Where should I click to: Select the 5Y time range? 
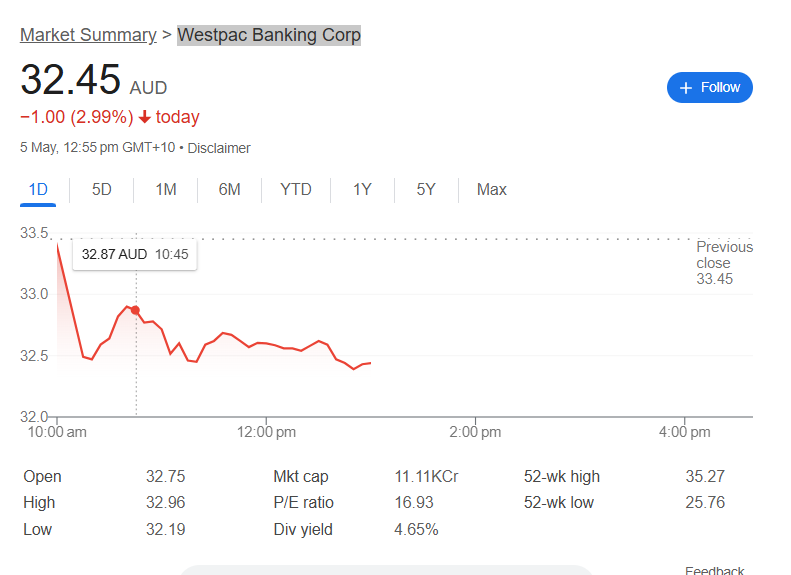point(426,189)
